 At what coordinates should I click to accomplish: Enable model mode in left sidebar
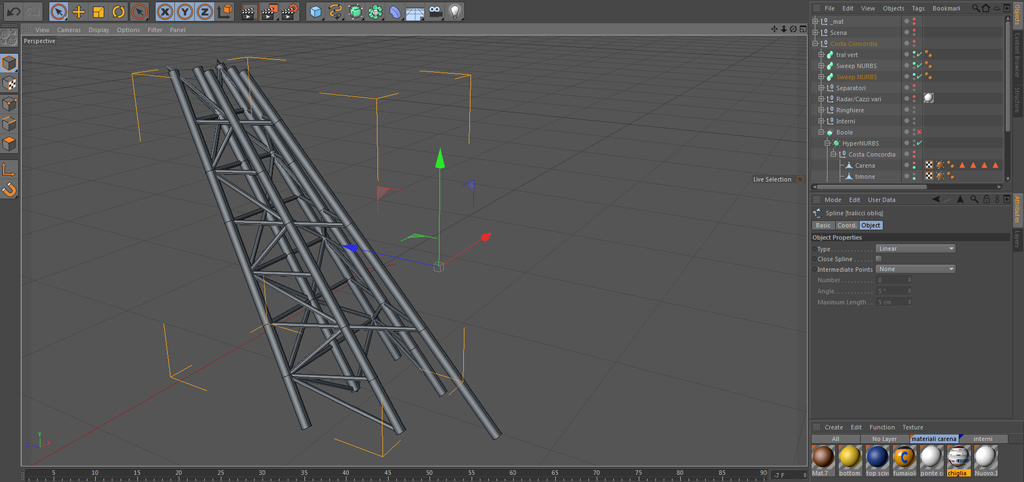point(9,63)
